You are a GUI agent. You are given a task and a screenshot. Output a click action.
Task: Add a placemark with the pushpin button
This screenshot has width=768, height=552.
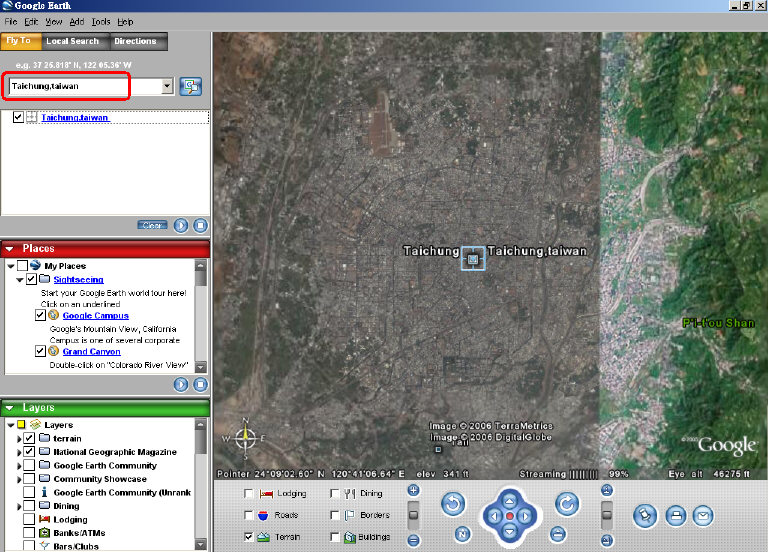(645, 516)
